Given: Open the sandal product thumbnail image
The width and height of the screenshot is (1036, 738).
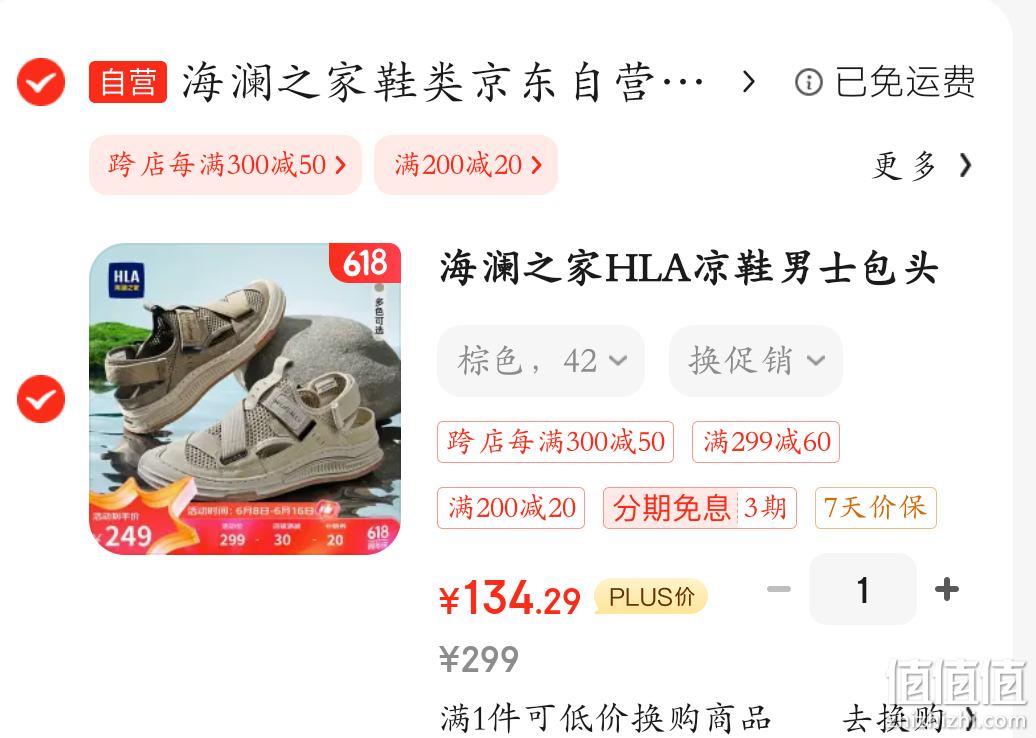Looking at the screenshot, I should pyautogui.click(x=245, y=399).
